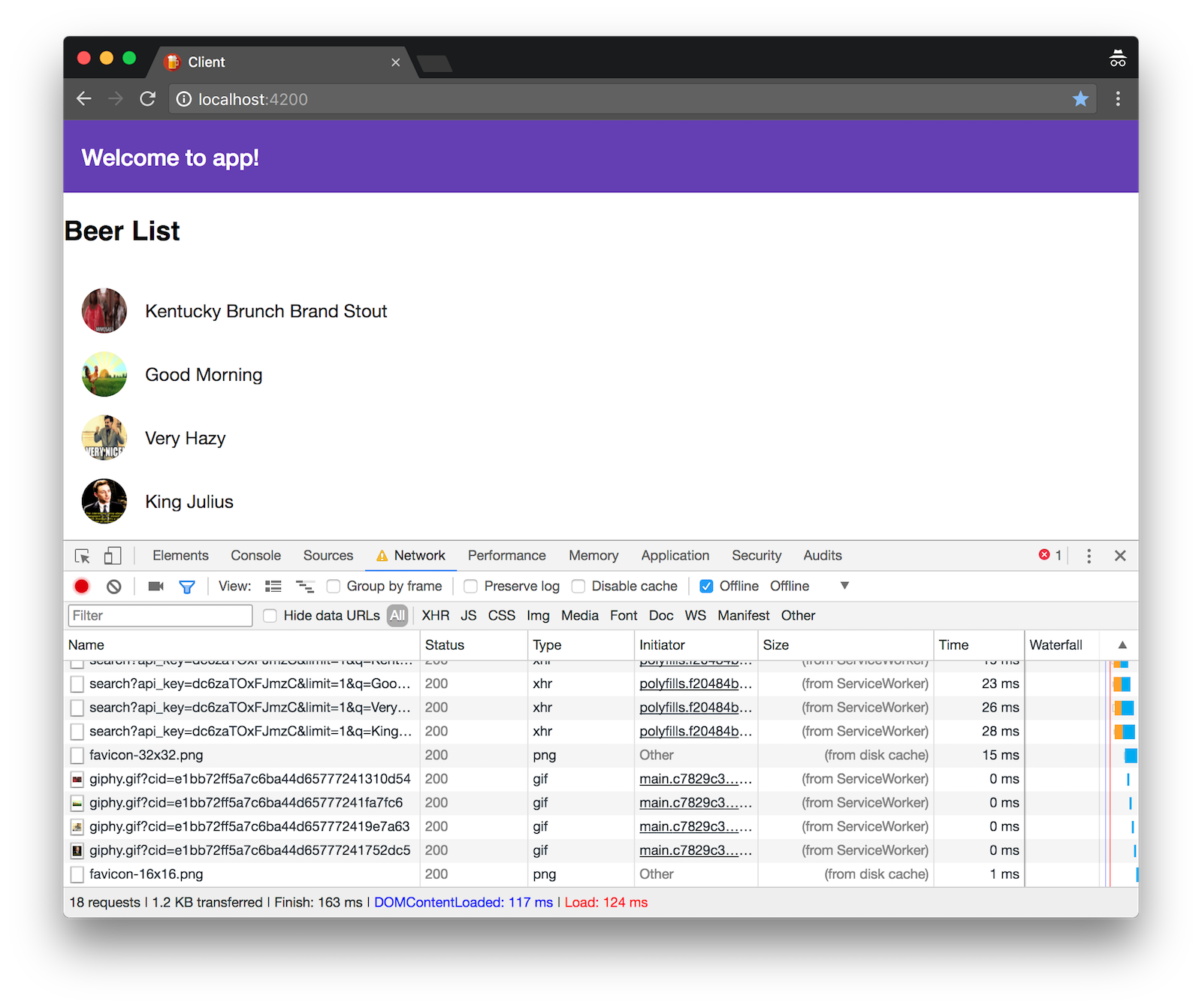
Task: Uncheck the Offline checkbox
Action: click(706, 587)
